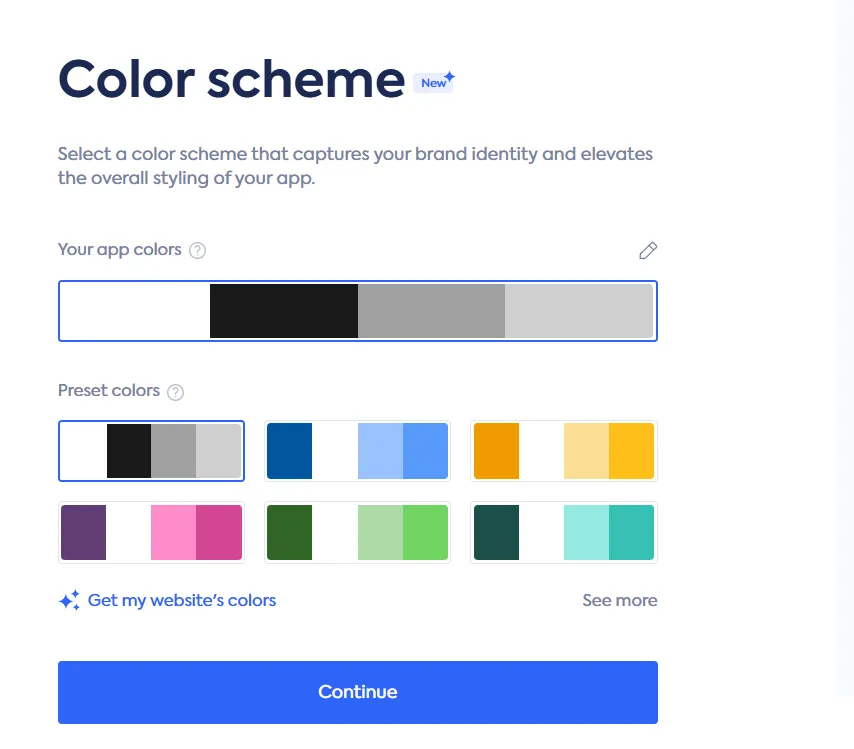Click the Color scheme heading

pos(231,79)
